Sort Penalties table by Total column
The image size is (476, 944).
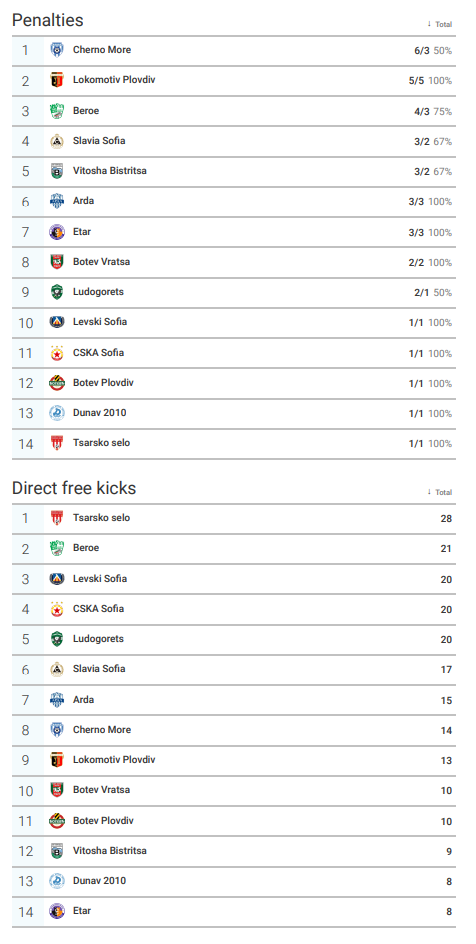click(x=439, y=24)
